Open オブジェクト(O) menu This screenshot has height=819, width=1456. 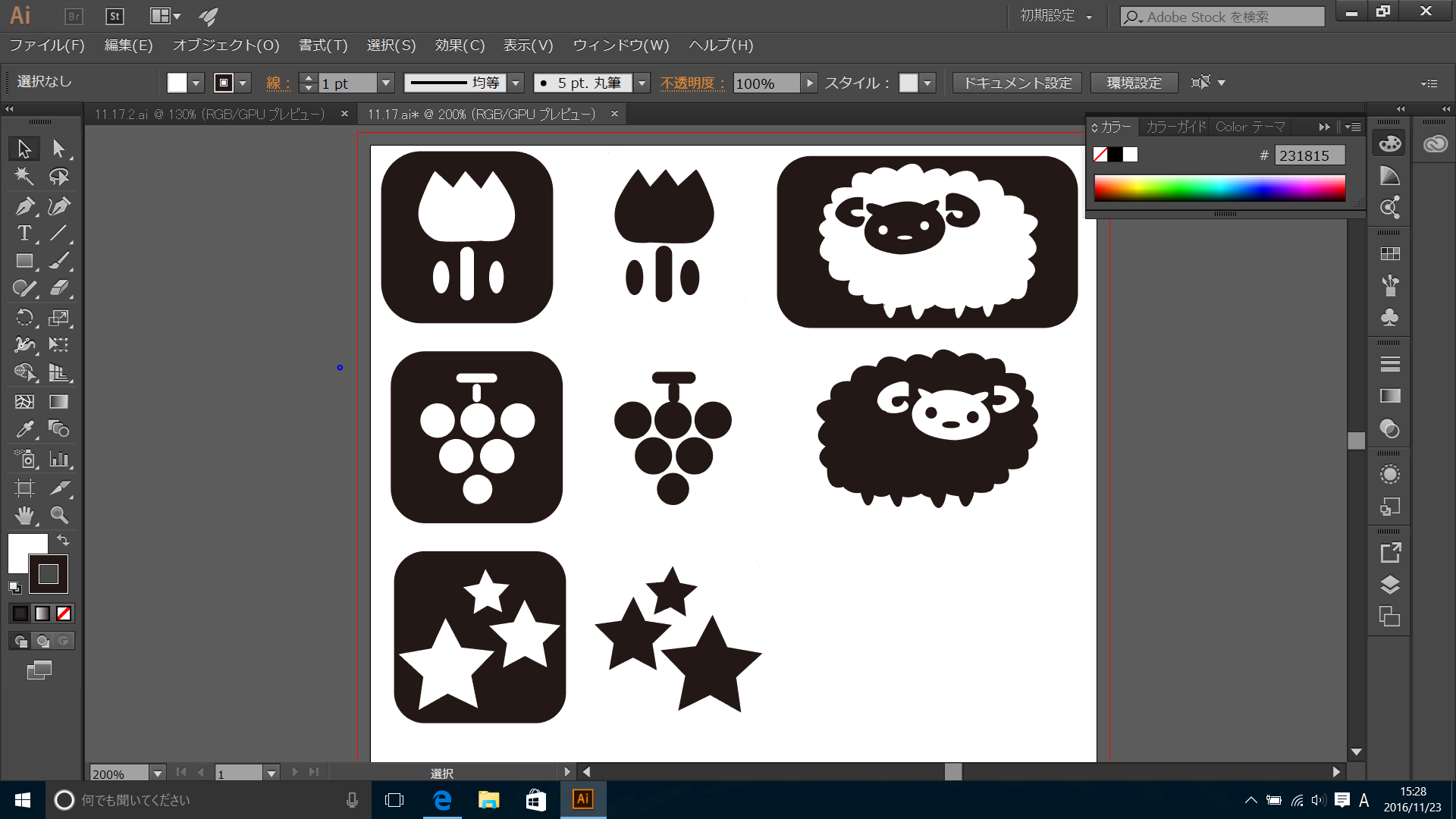pos(226,45)
